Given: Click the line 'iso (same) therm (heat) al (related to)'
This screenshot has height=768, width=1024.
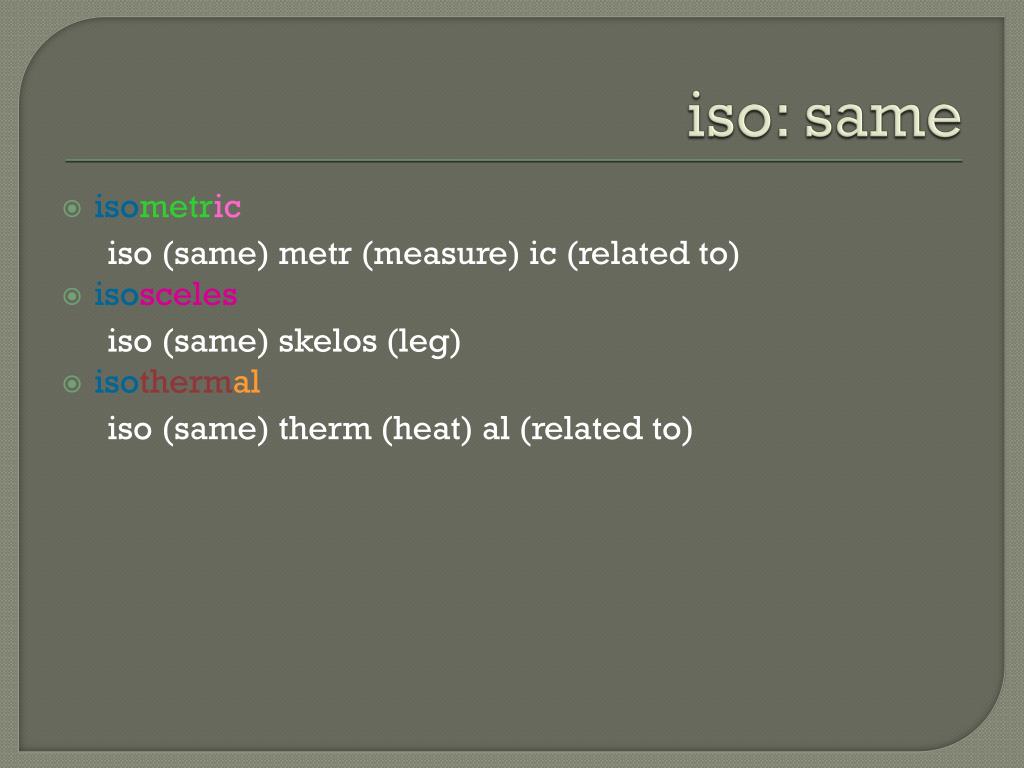Looking at the screenshot, I should click(x=400, y=430).
